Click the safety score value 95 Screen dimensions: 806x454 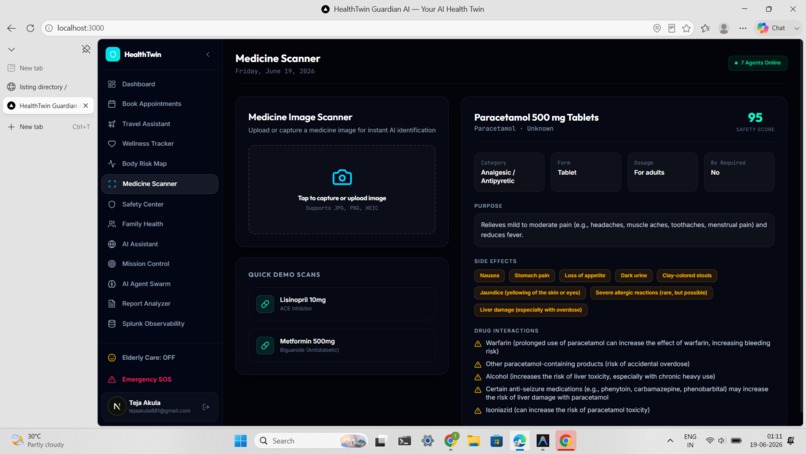(x=755, y=118)
